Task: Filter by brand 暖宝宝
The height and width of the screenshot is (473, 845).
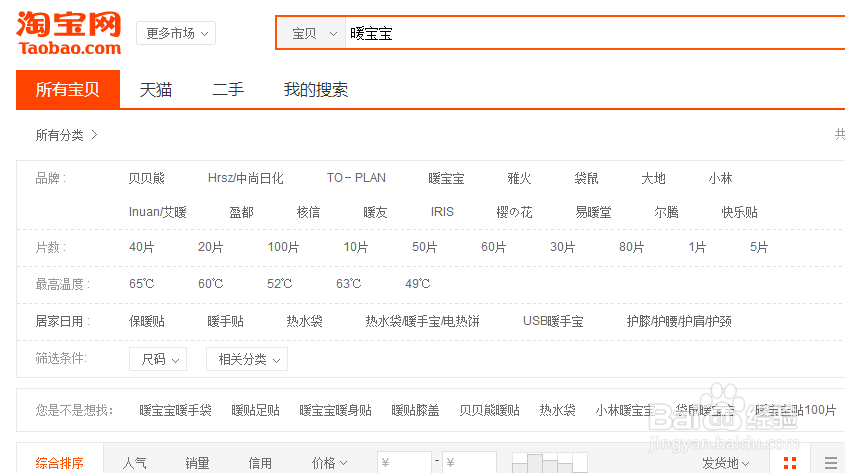Action: [x=446, y=178]
